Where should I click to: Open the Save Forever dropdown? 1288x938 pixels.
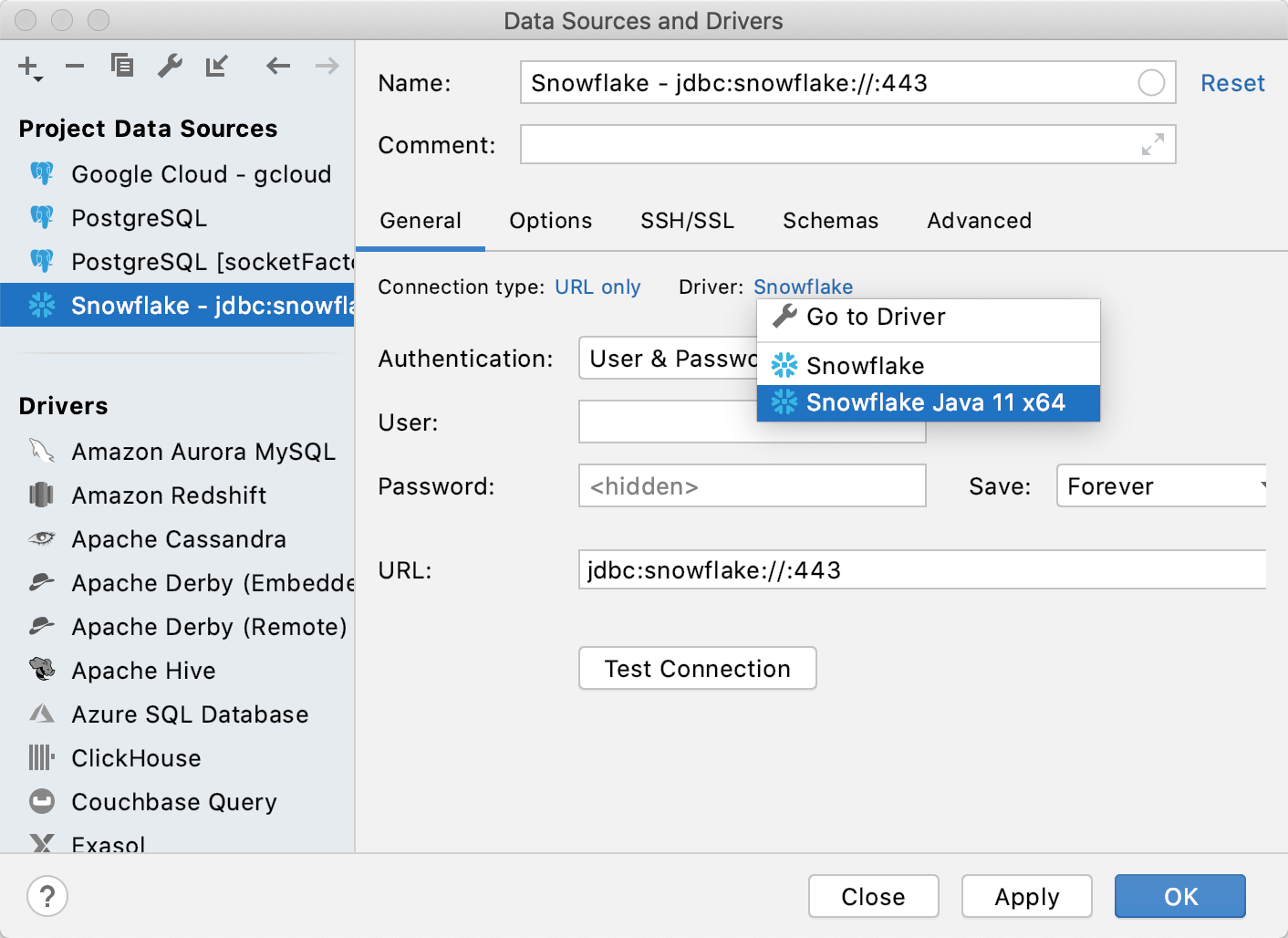(x=1162, y=486)
